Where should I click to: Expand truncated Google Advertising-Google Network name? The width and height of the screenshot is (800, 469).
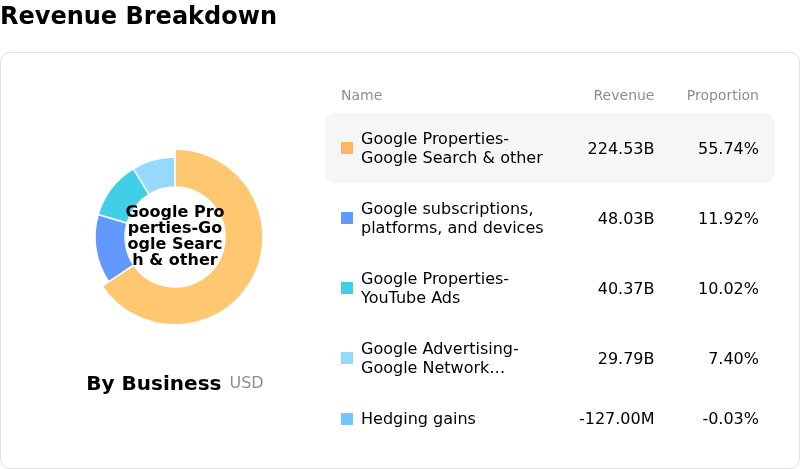pos(439,358)
